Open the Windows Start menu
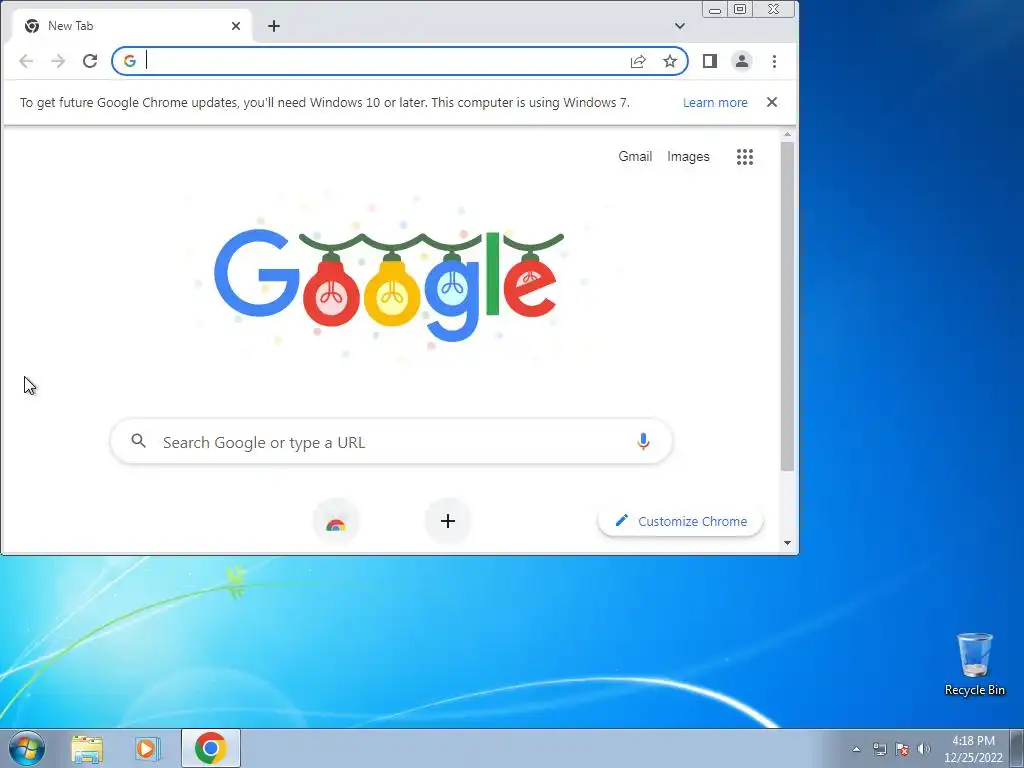 click(27, 748)
